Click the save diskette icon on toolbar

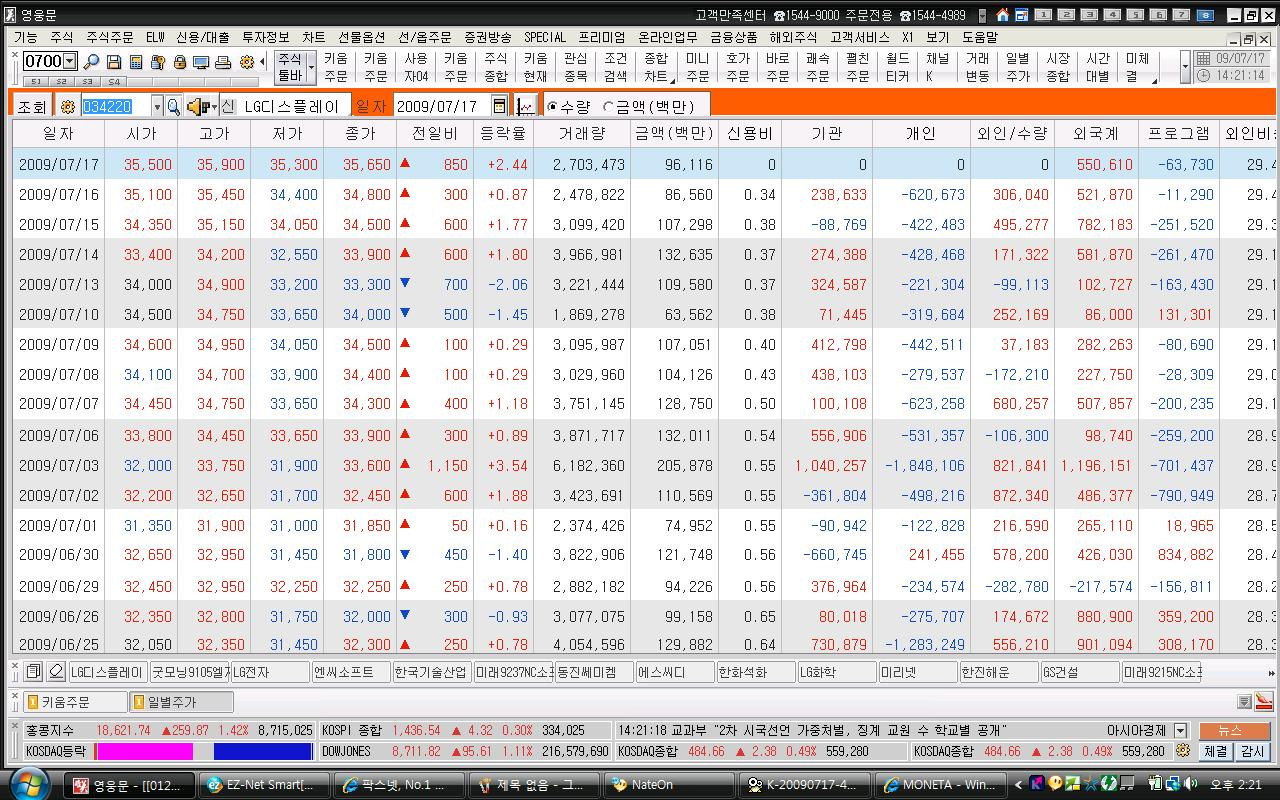tap(113, 61)
